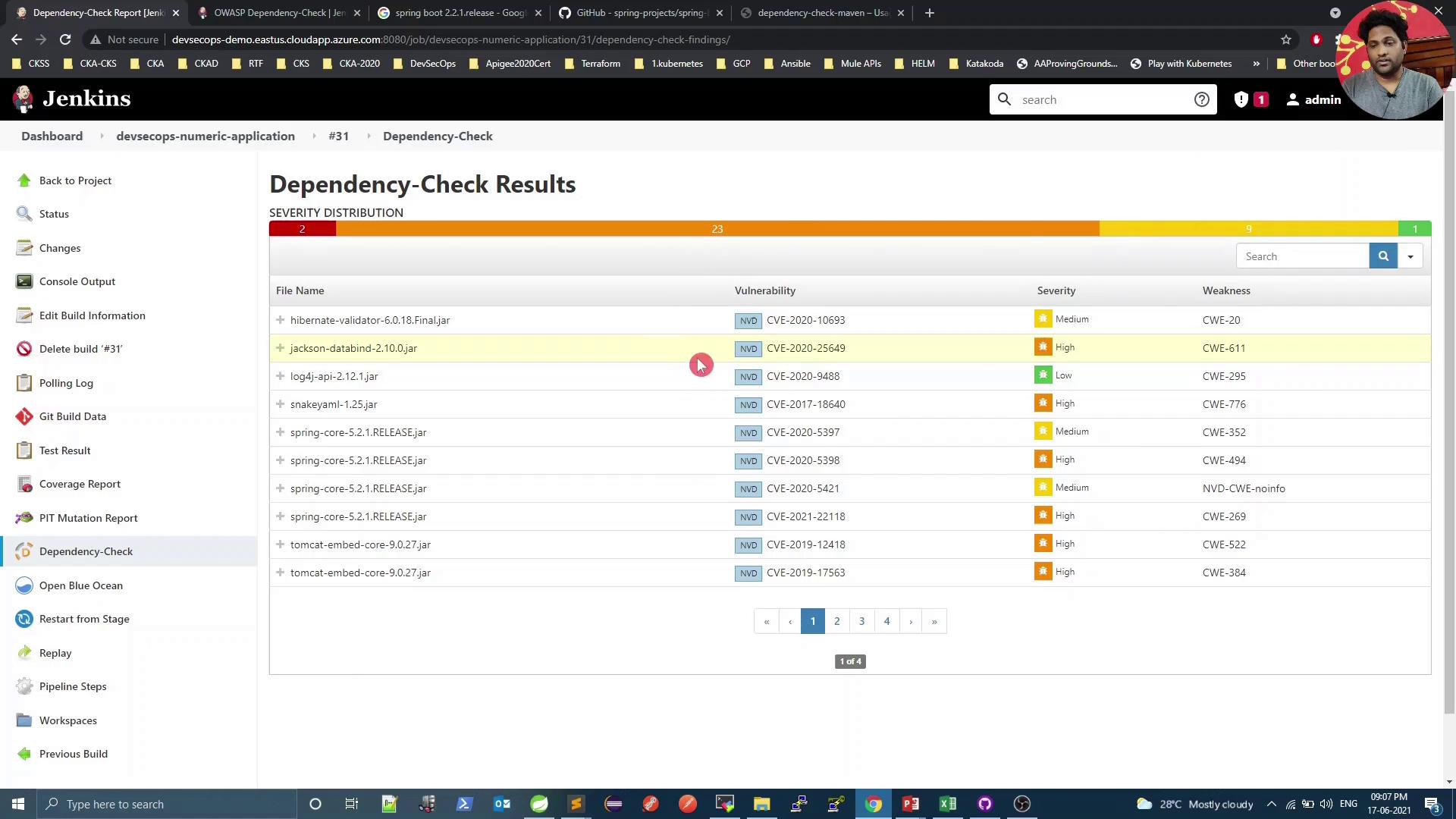Image resolution: width=1456 pixels, height=819 pixels.
Task: Open Excel from the Windows taskbar
Action: tap(947, 804)
